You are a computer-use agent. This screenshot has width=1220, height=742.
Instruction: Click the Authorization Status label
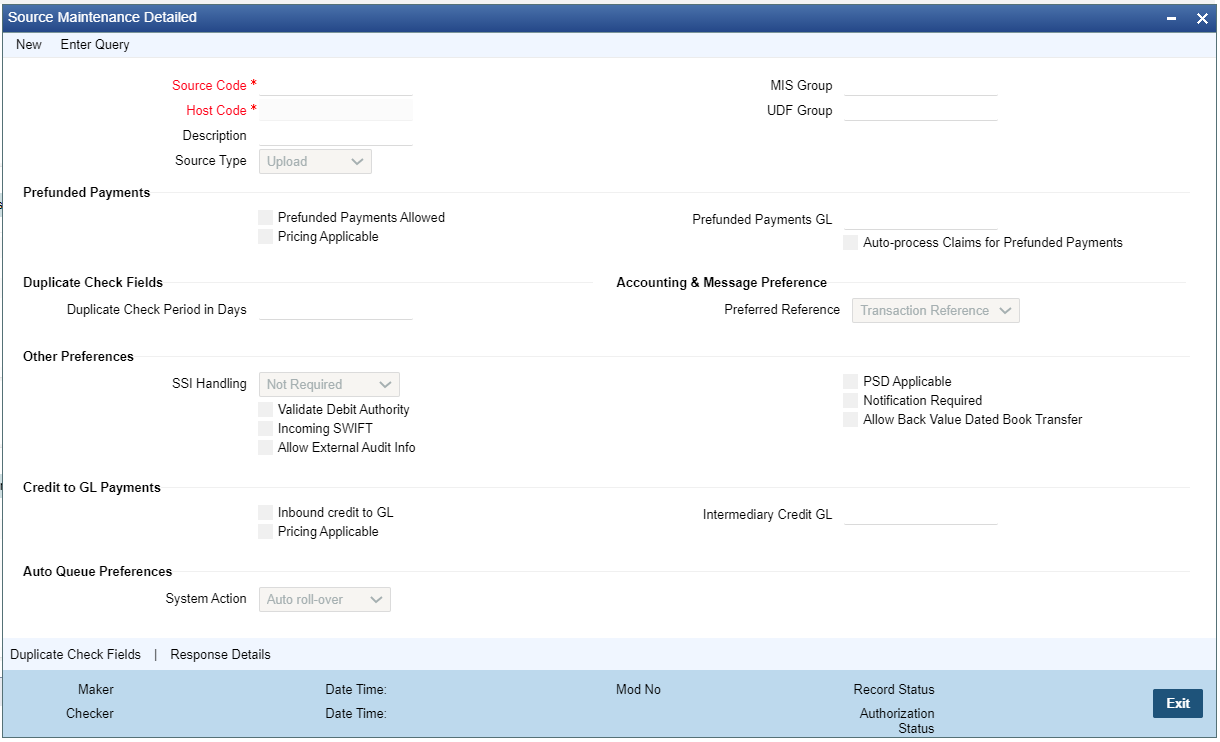pyautogui.click(x=897, y=721)
